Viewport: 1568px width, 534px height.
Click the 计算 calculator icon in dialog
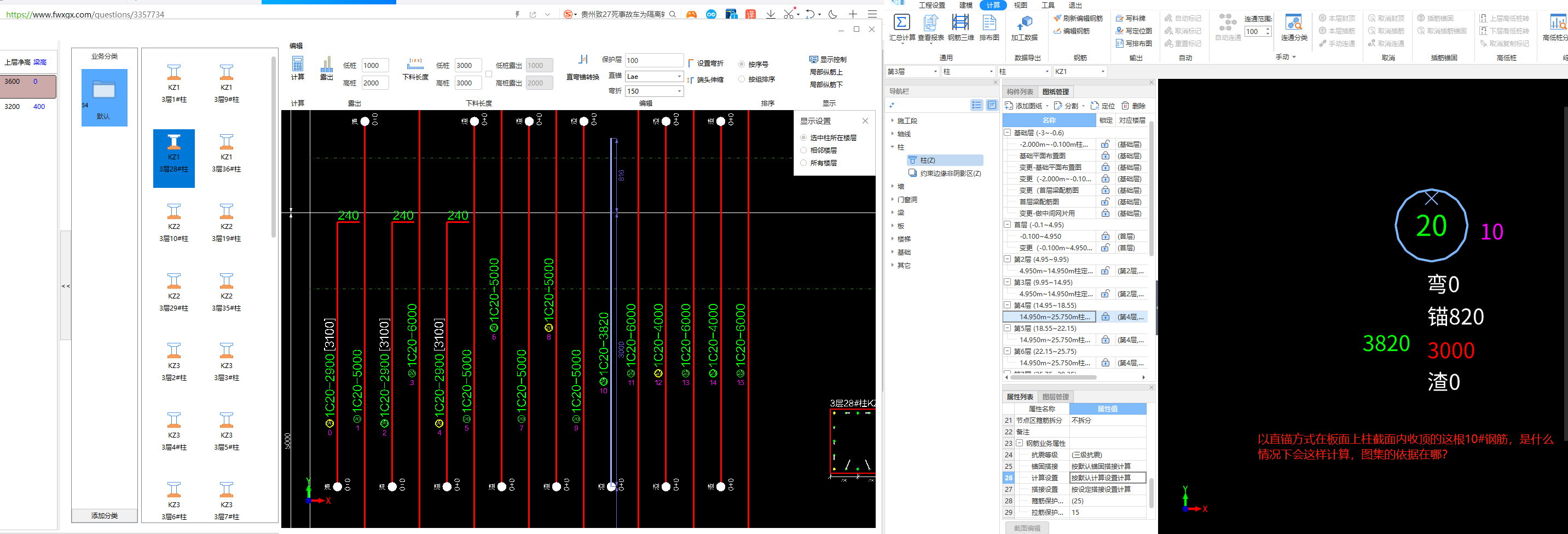pyautogui.click(x=298, y=64)
